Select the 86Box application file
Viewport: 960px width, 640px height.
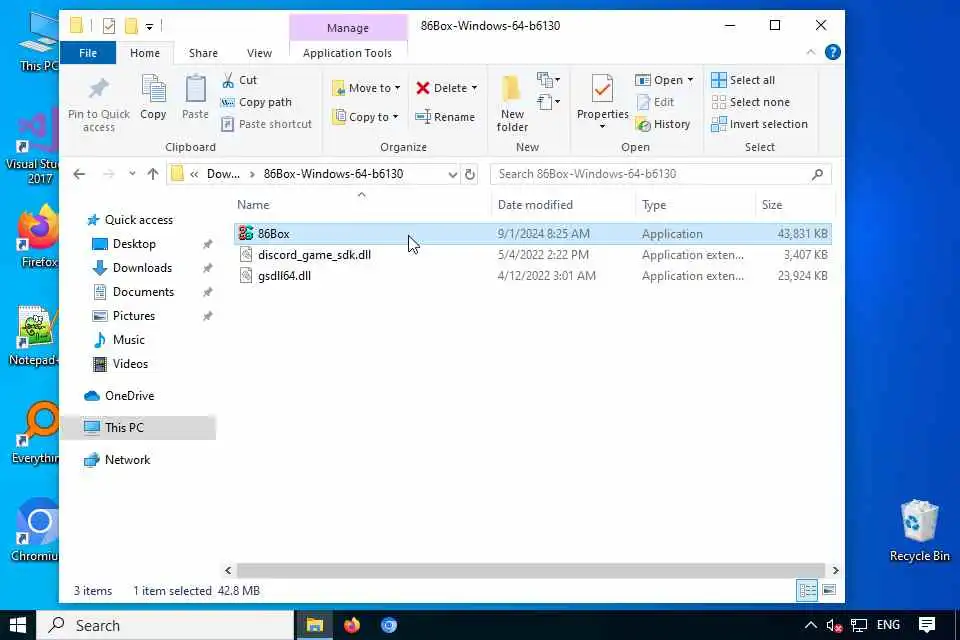(532, 234)
